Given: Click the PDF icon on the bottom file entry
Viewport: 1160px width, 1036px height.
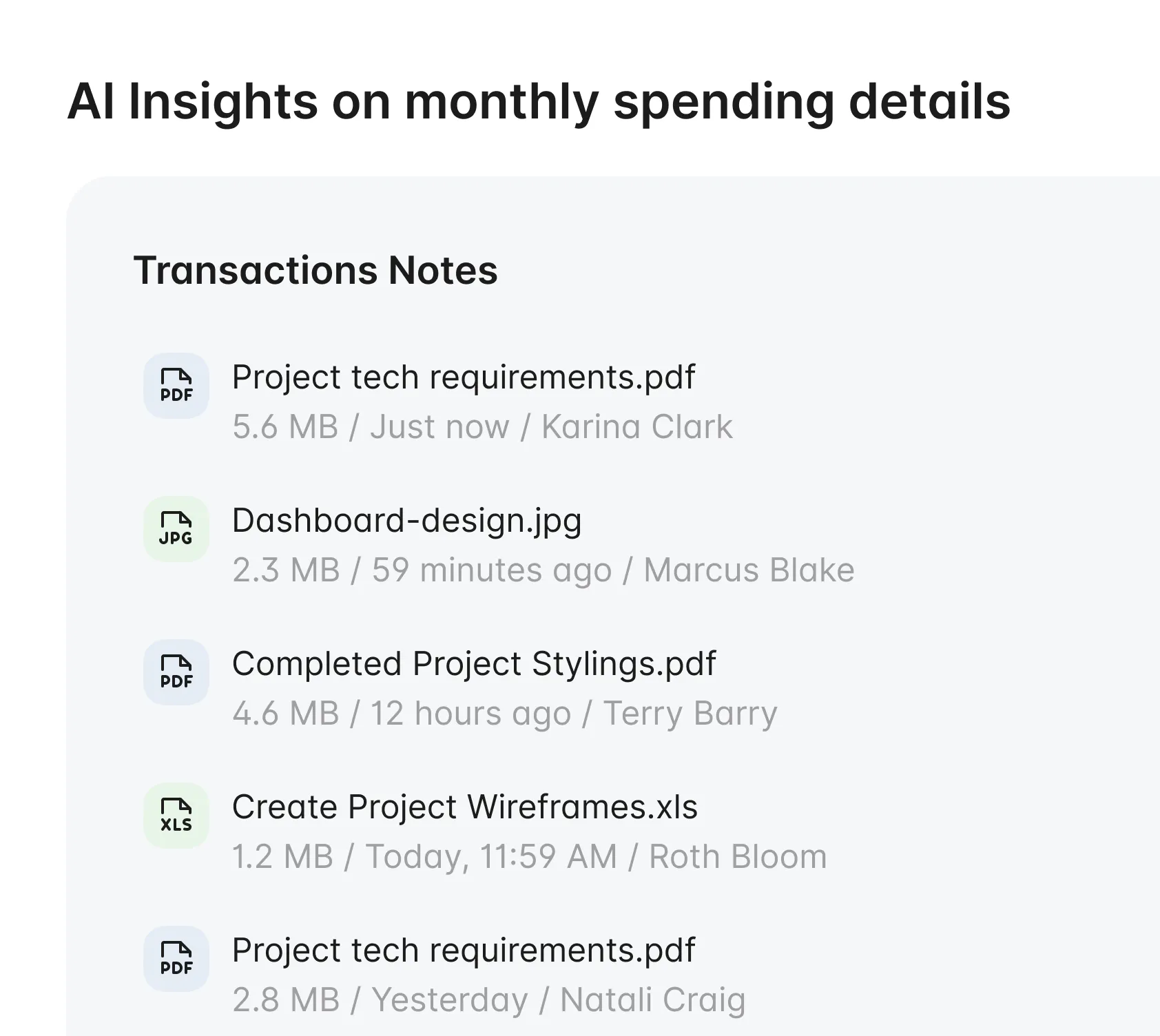Looking at the screenshot, I should pos(176,960).
